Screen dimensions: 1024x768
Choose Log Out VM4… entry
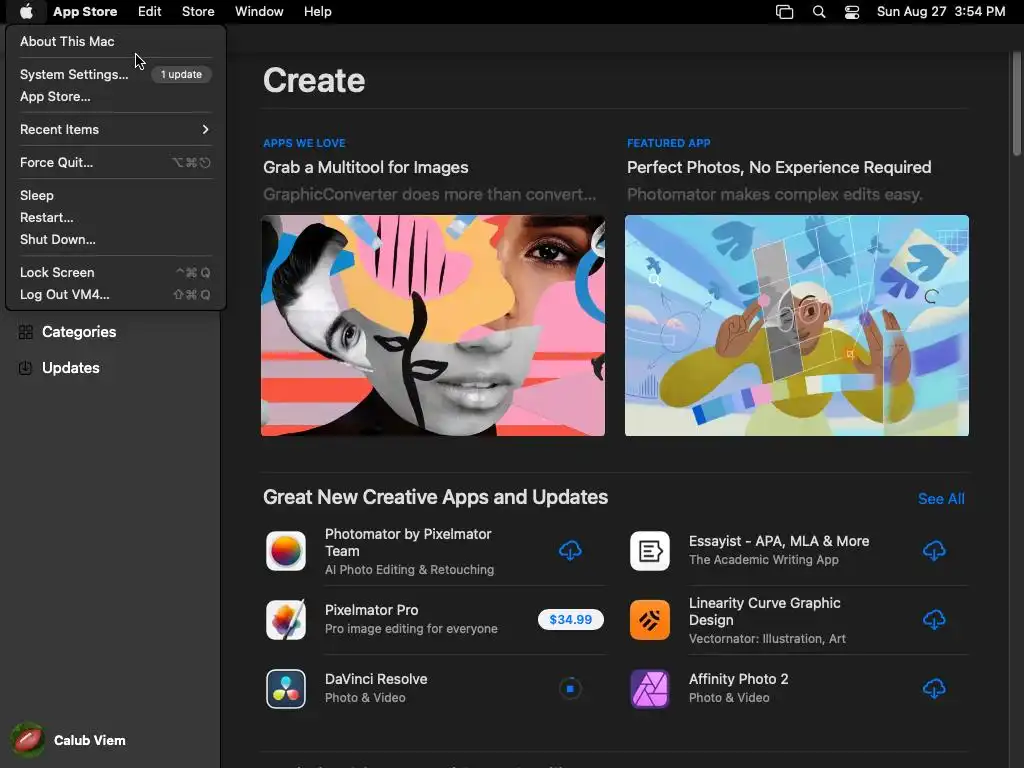coord(116,295)
